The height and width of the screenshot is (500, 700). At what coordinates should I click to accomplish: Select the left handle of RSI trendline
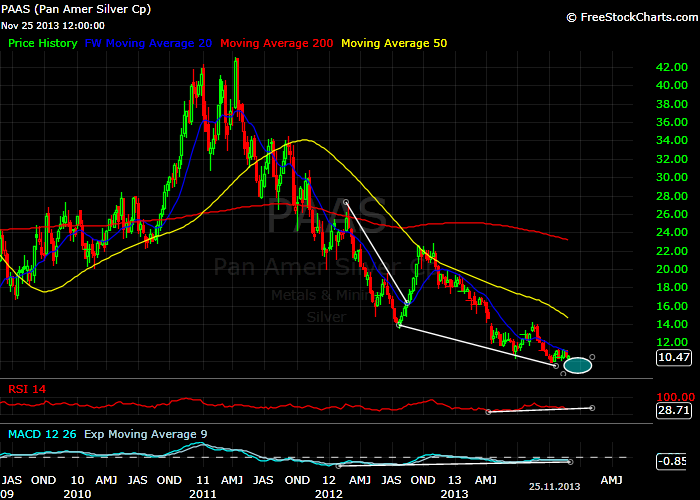click(488, 412)
